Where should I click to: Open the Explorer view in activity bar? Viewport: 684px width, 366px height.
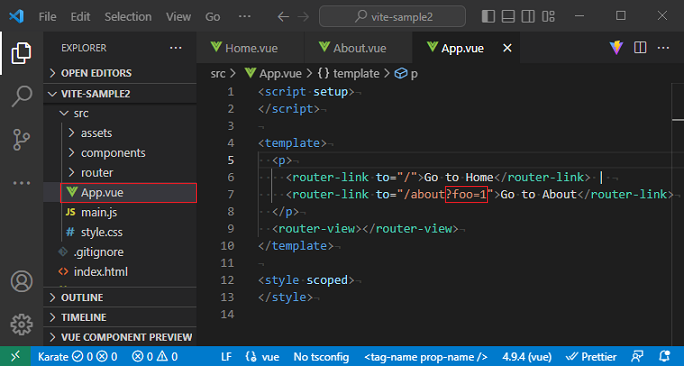point(21,53)
